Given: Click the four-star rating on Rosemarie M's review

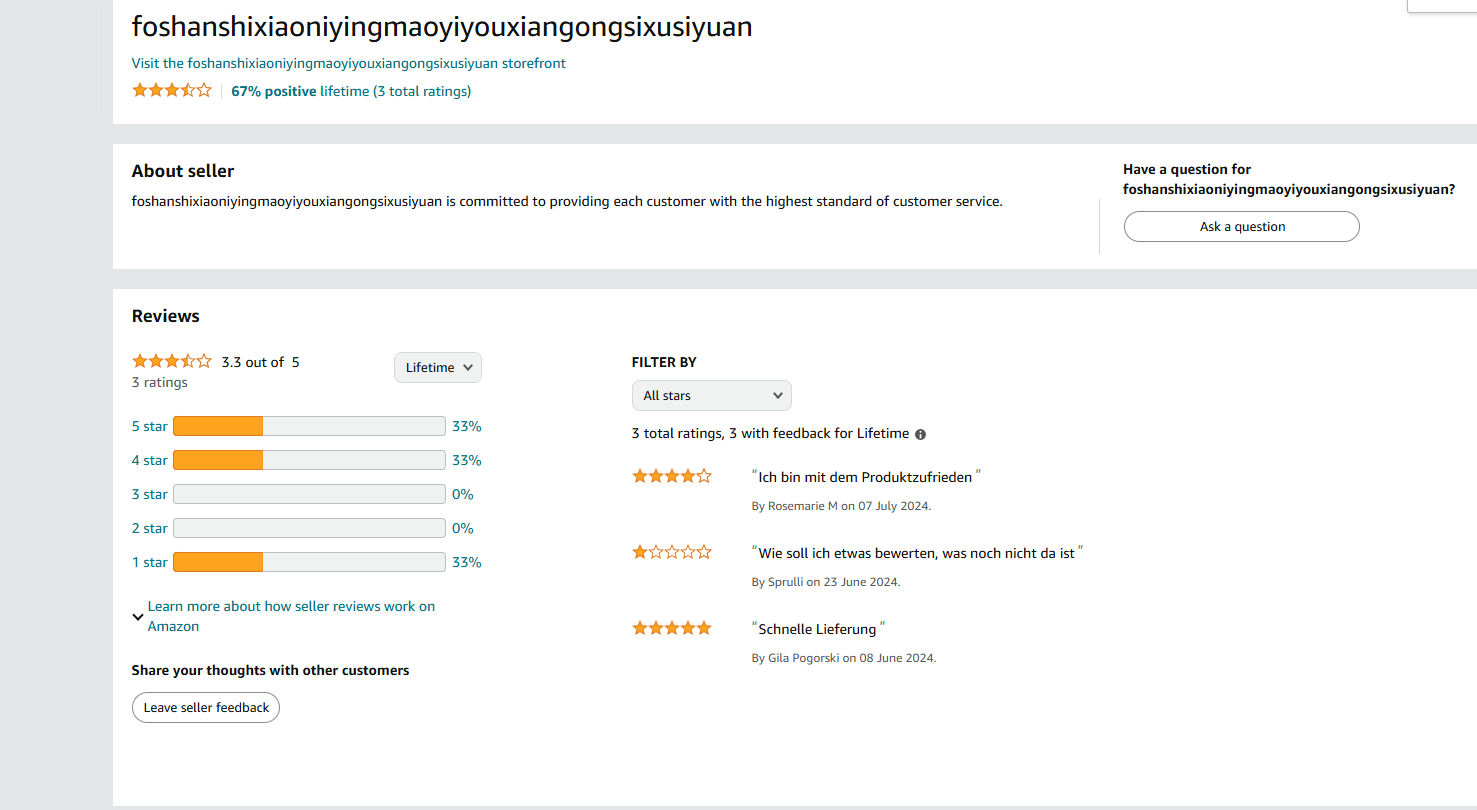Looking at the screenshot, I should [x=672, y=477].
